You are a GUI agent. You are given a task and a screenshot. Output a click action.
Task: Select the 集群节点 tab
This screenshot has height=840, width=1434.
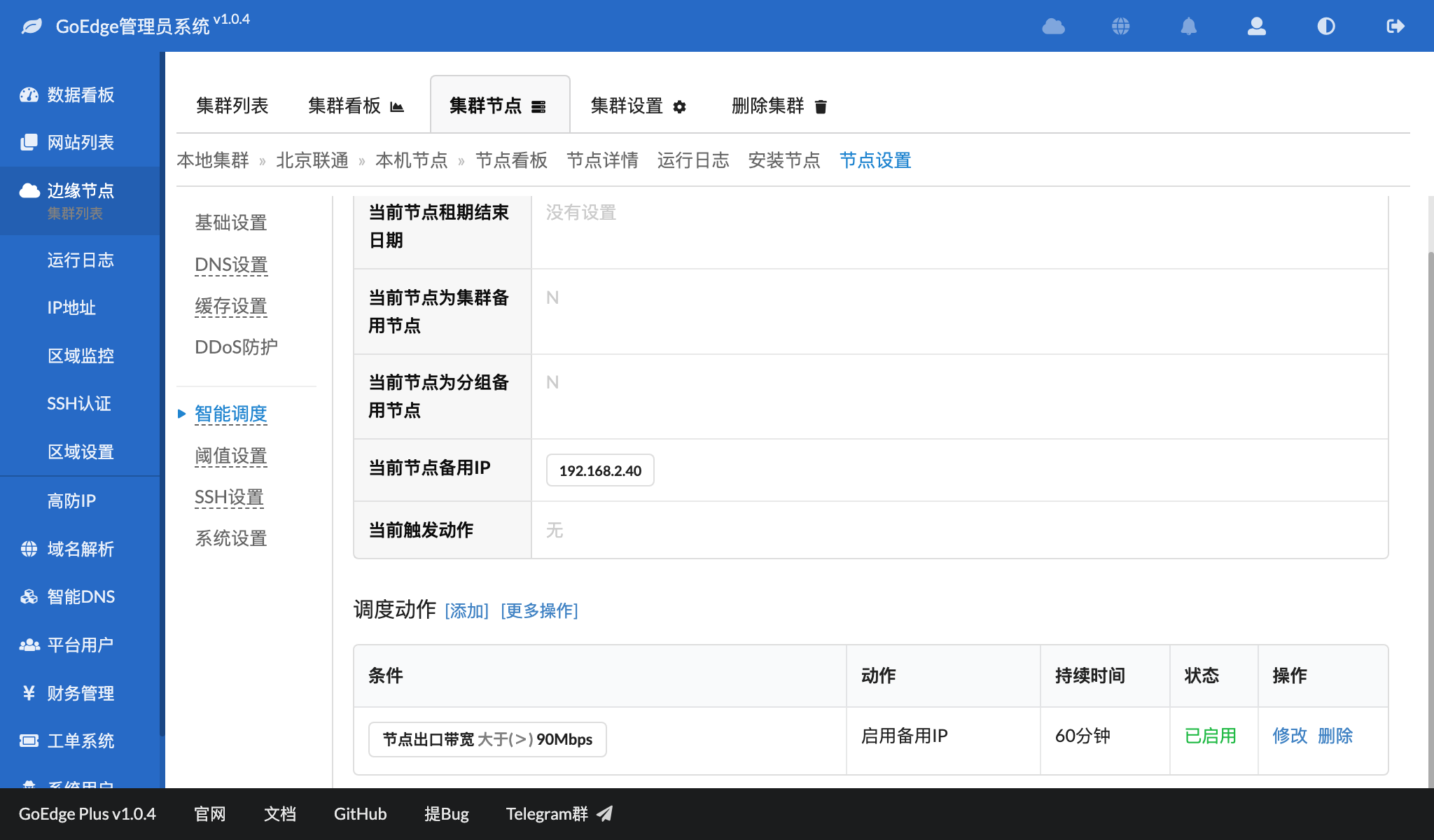(500, 106)
